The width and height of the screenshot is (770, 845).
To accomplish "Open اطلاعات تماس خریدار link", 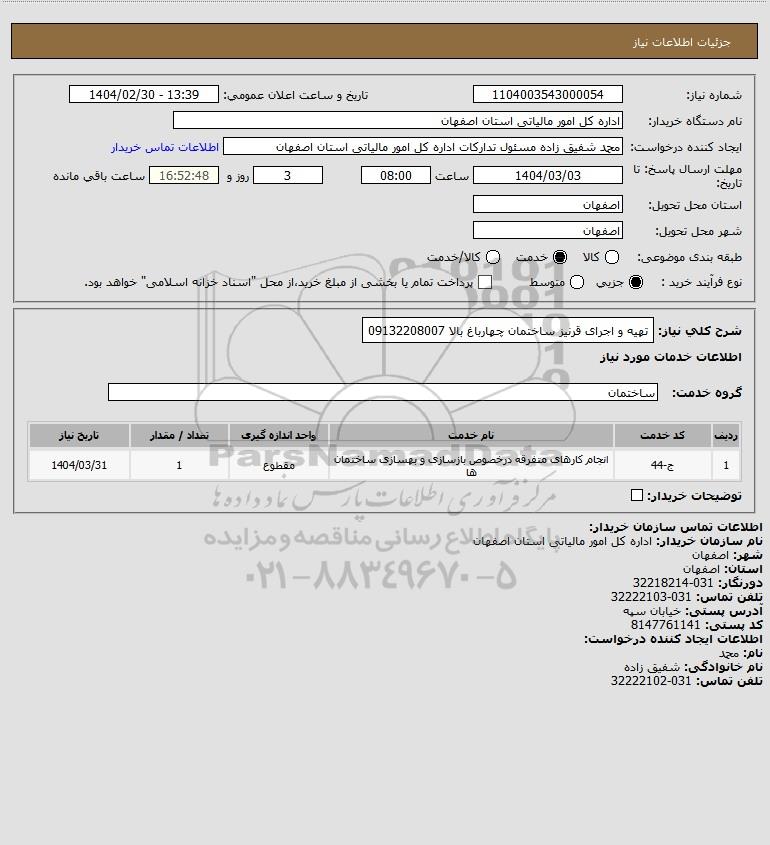I will point(165,147).
